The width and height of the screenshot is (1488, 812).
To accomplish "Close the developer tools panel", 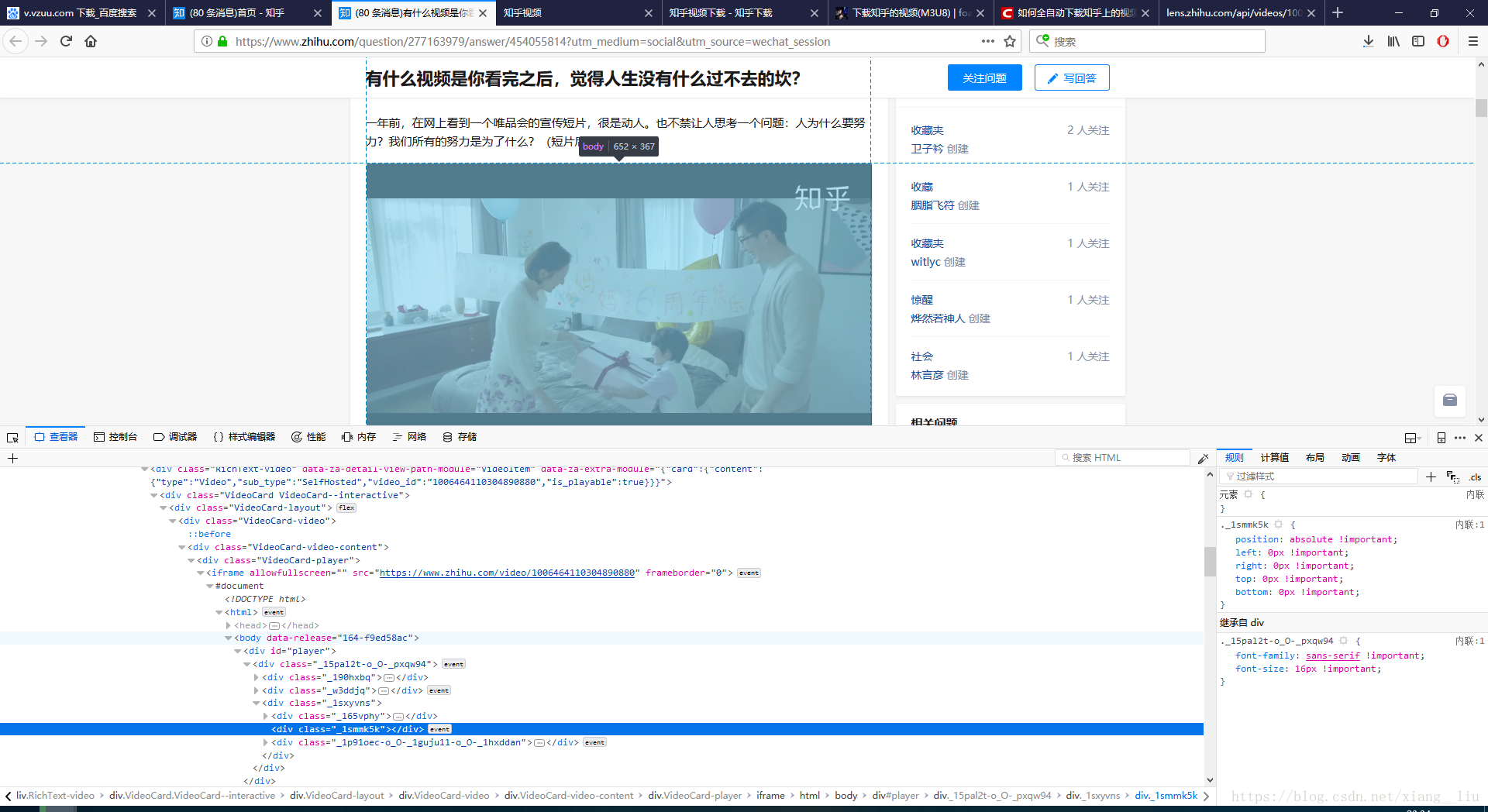I will click(1479, 438).
